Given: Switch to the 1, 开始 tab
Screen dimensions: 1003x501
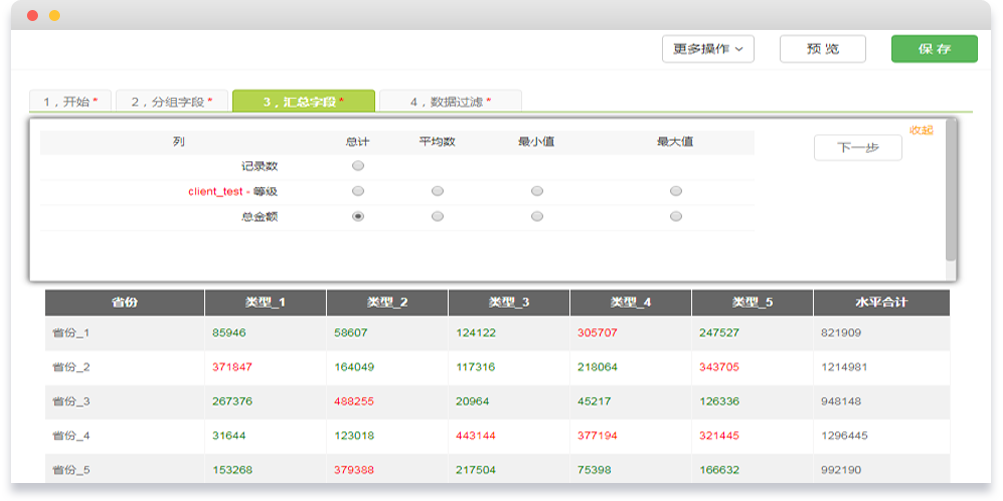Looking at the screenshot, I should [70, 101].
